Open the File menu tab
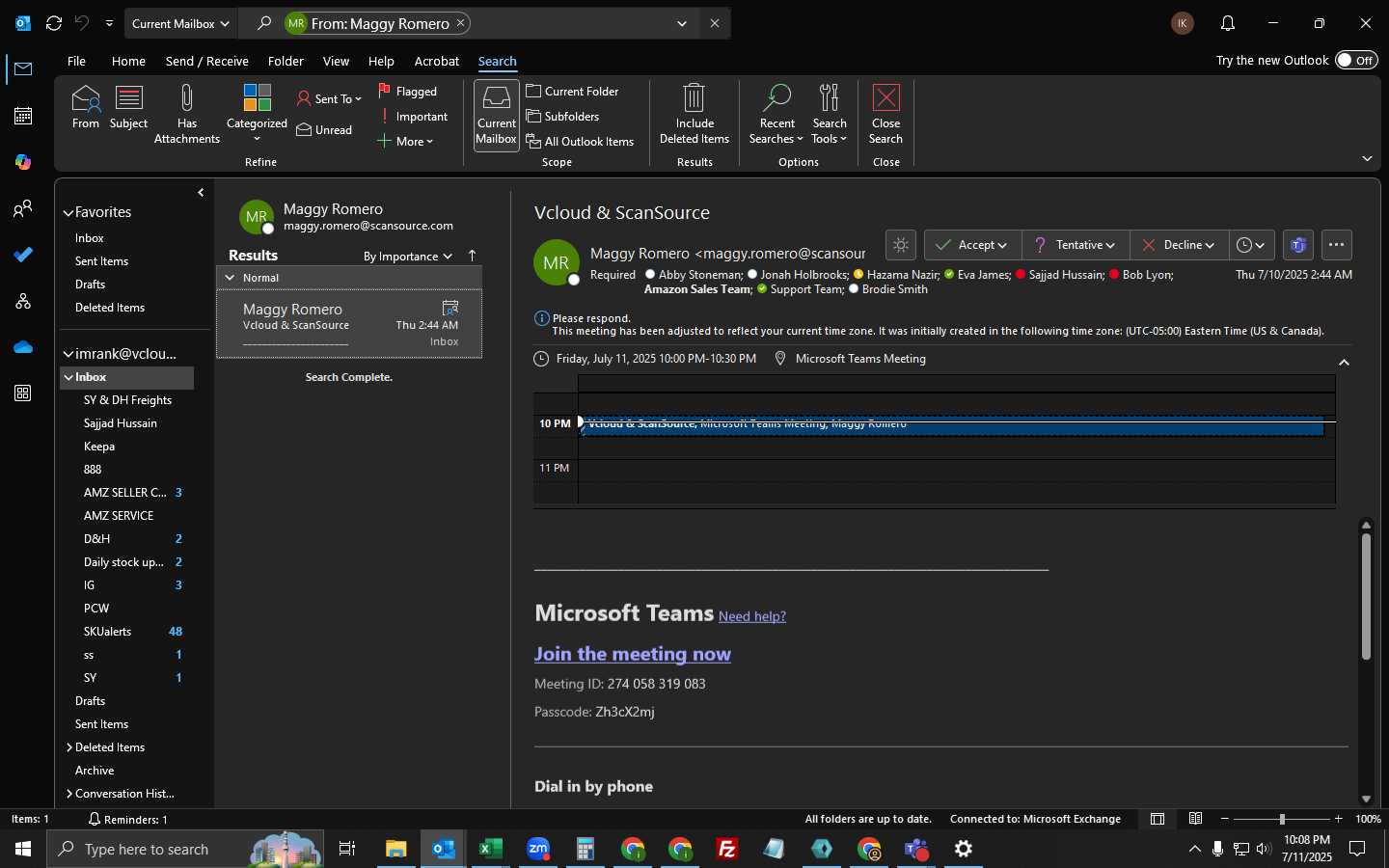1389x868 pixels. tap(76, 61)
